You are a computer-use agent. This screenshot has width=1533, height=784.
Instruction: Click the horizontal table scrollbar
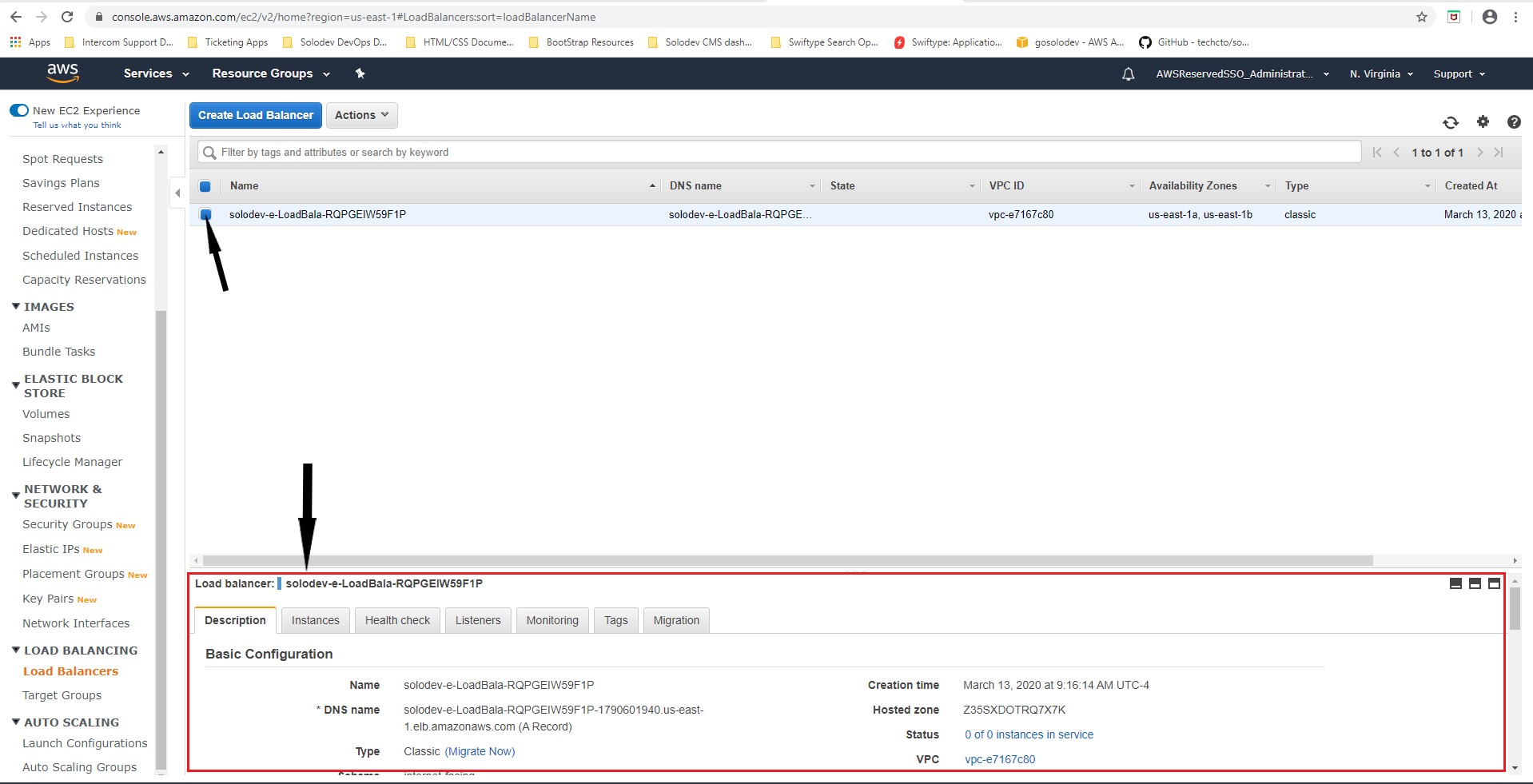787,560
